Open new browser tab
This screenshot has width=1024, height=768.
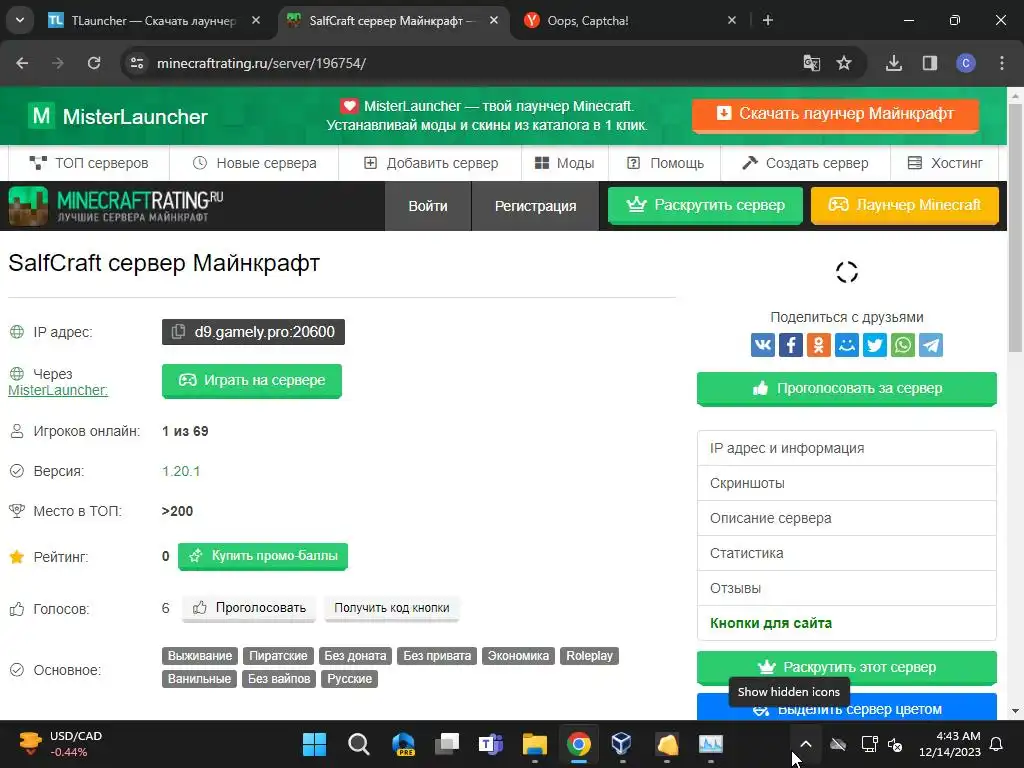[x=768, y=20]
